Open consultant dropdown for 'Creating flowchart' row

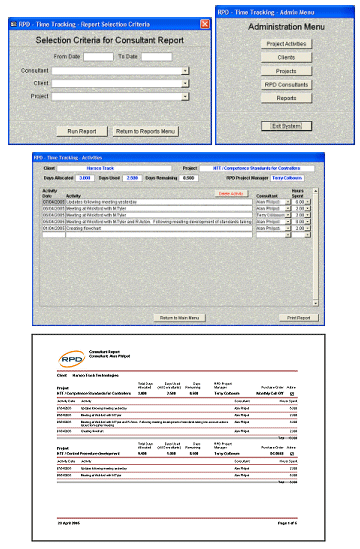pos(288,228)
